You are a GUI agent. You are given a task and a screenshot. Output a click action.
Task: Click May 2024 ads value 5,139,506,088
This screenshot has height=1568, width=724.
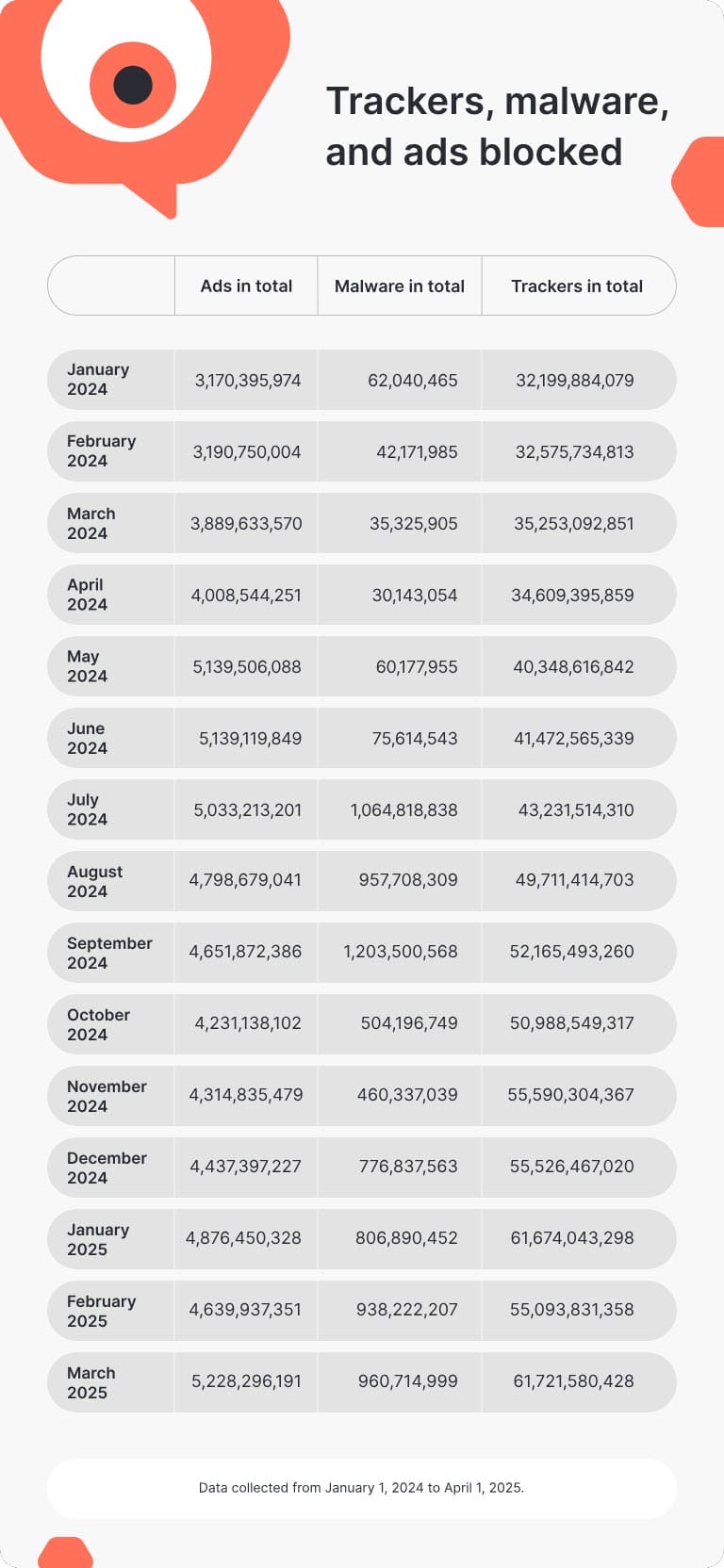pos(247,666)
